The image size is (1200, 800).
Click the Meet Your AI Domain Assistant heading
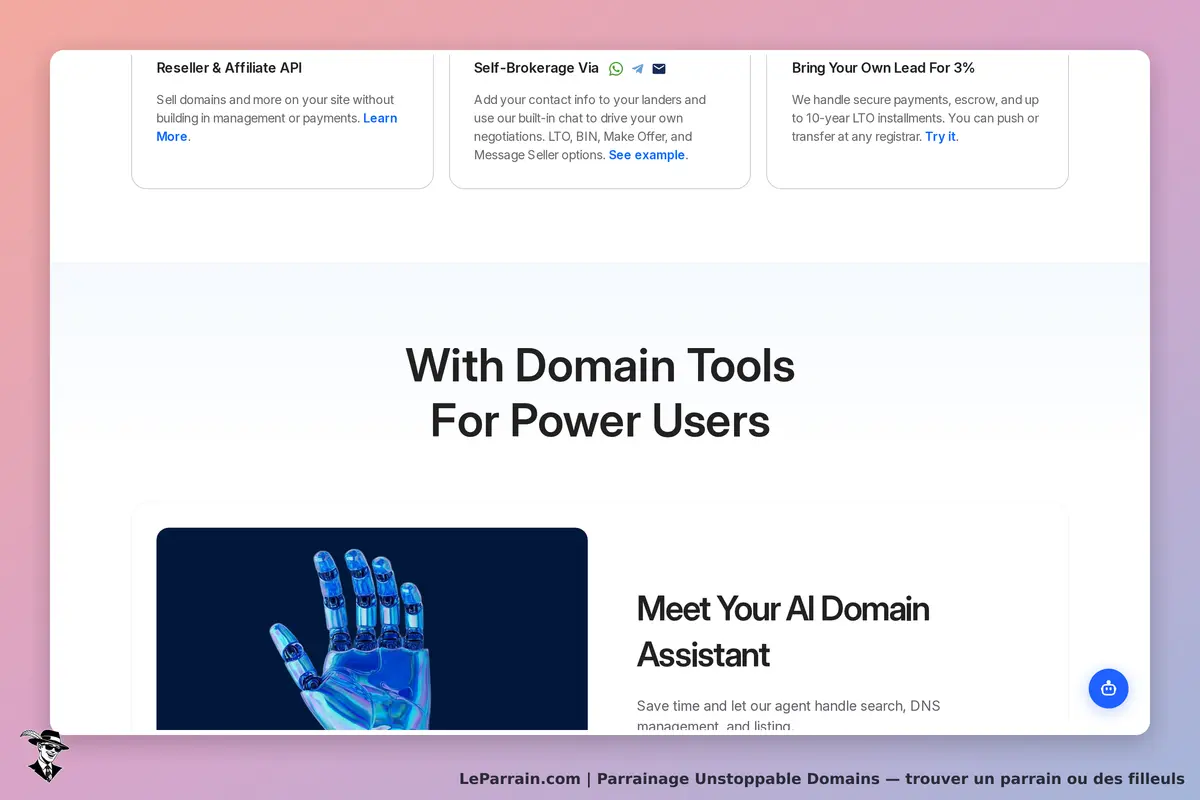click(x=783, y=631)
